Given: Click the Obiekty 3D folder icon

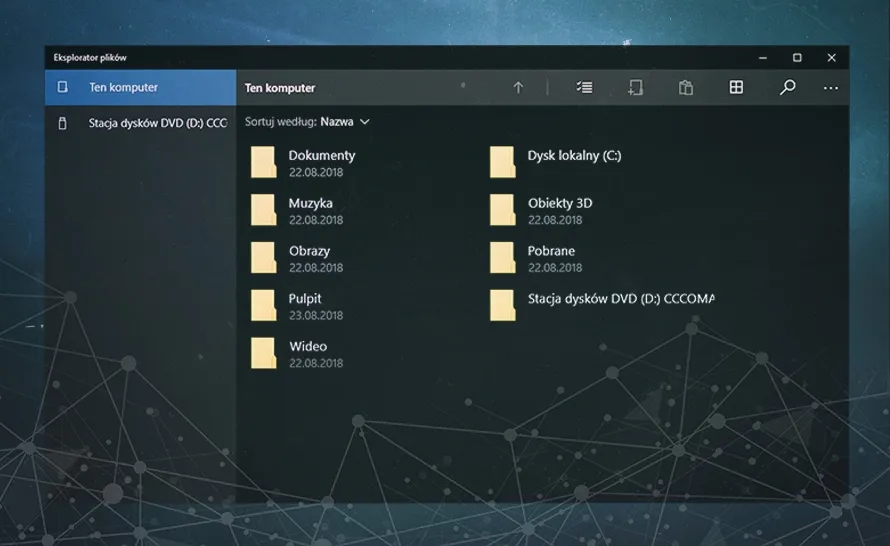Looking at the screenshot, I should (502, 210).
